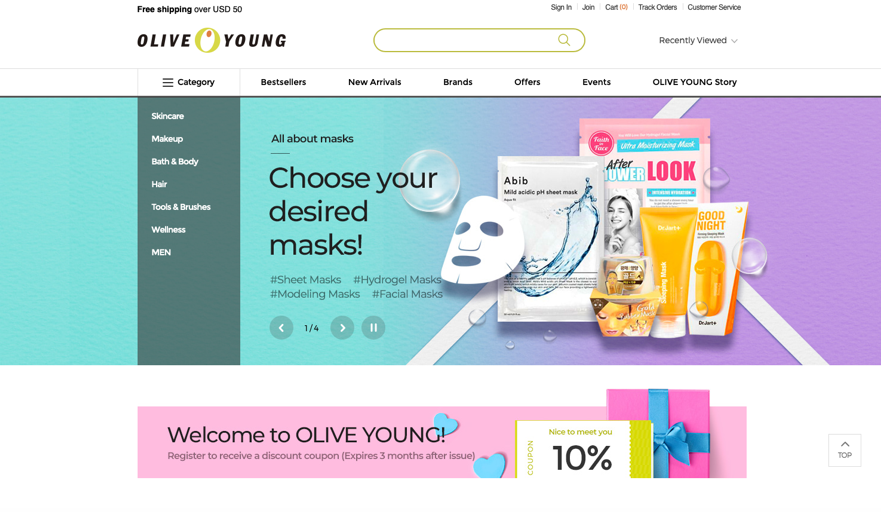
Task: Expand Recently Viewed dropdown
Action: 698,40
